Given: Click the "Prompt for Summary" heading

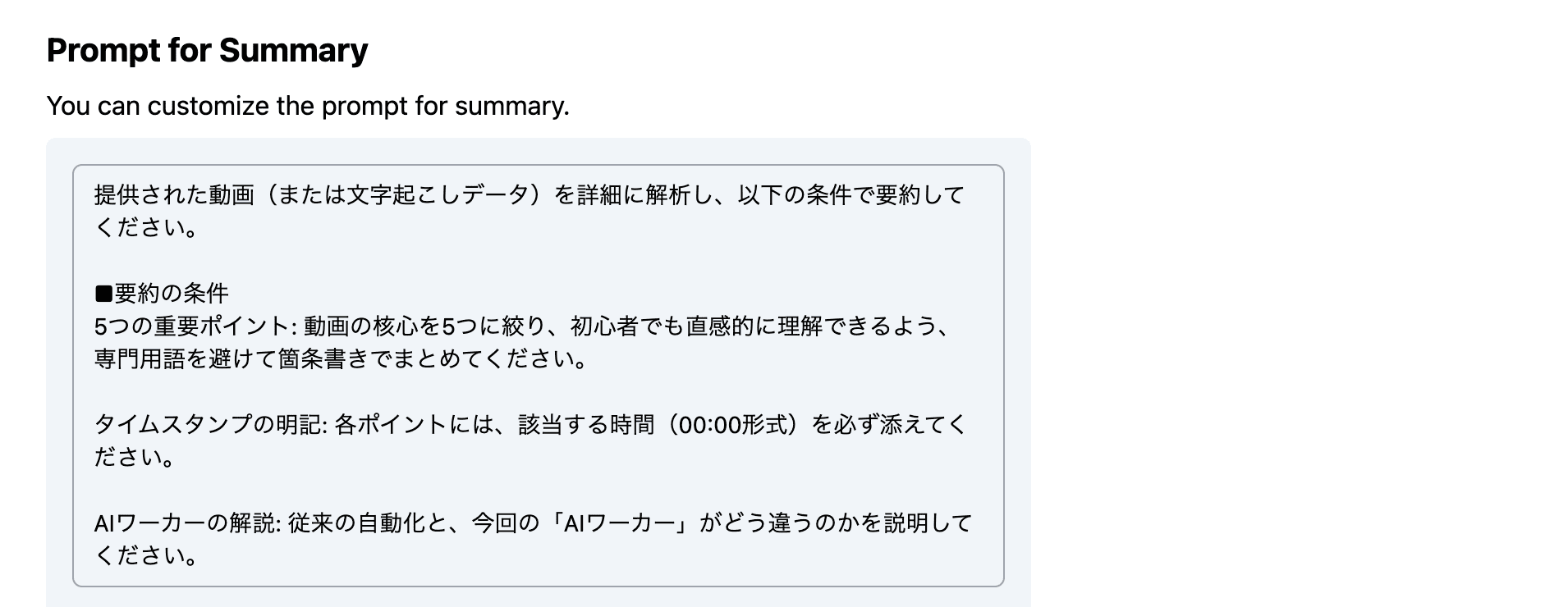Looking at the screenshot, I should coord(207,51).
